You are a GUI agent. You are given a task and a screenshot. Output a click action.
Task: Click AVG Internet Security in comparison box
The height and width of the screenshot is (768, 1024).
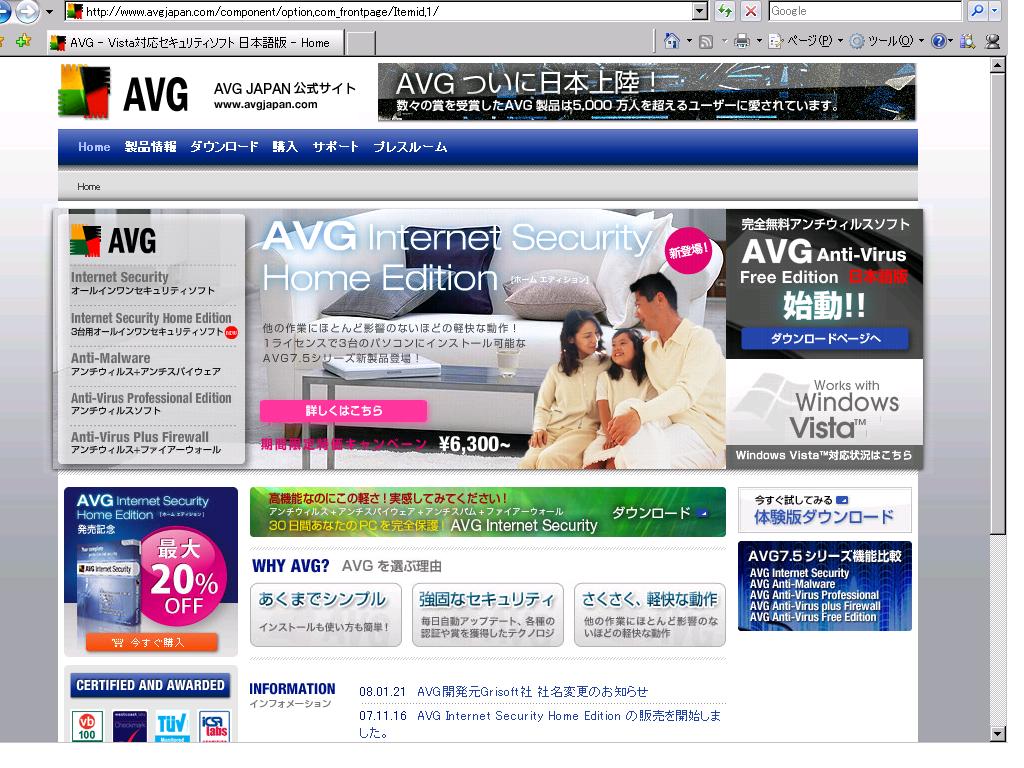tap(799, 573)
